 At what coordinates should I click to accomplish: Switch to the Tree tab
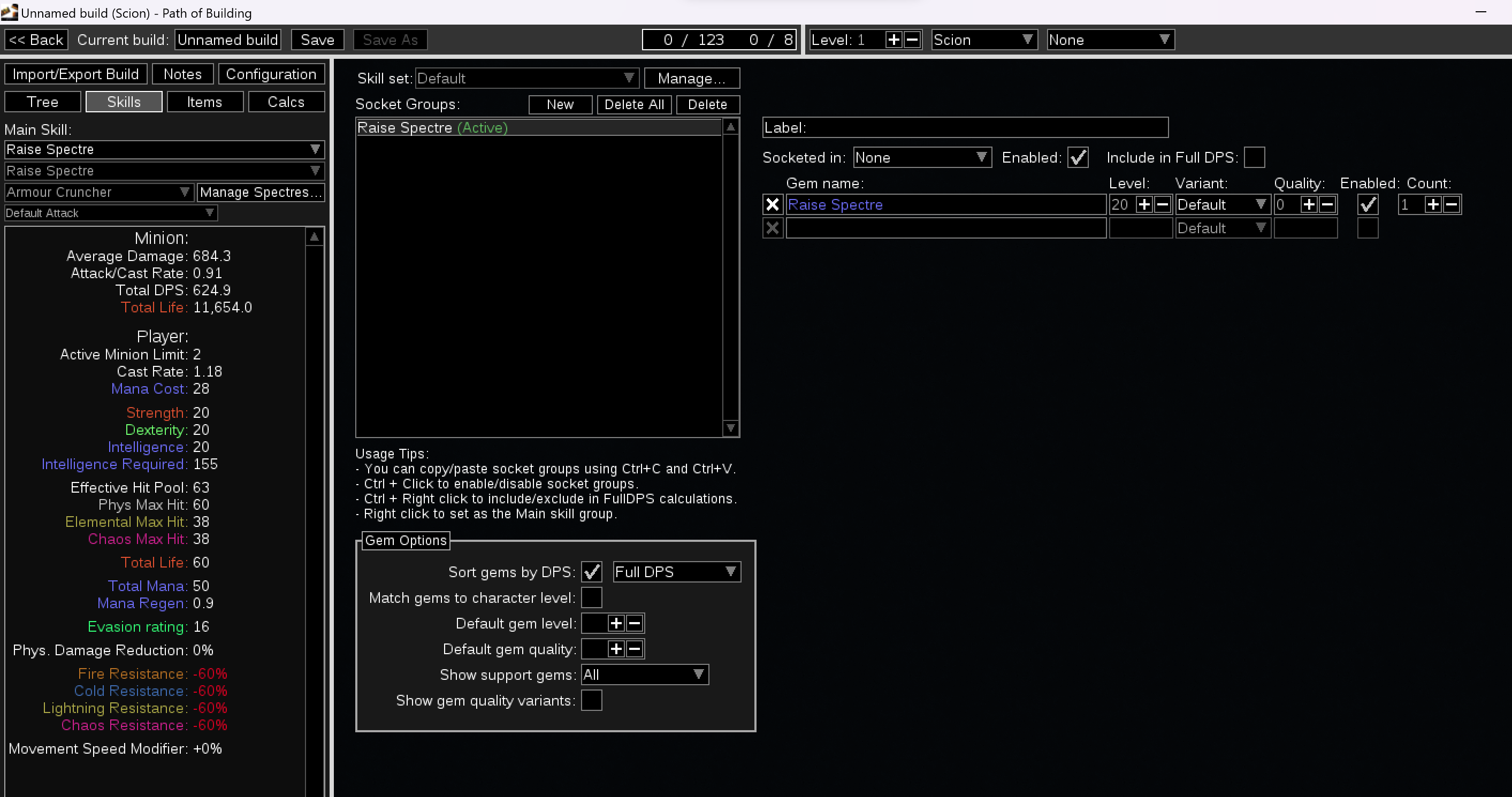pos(42,102)
